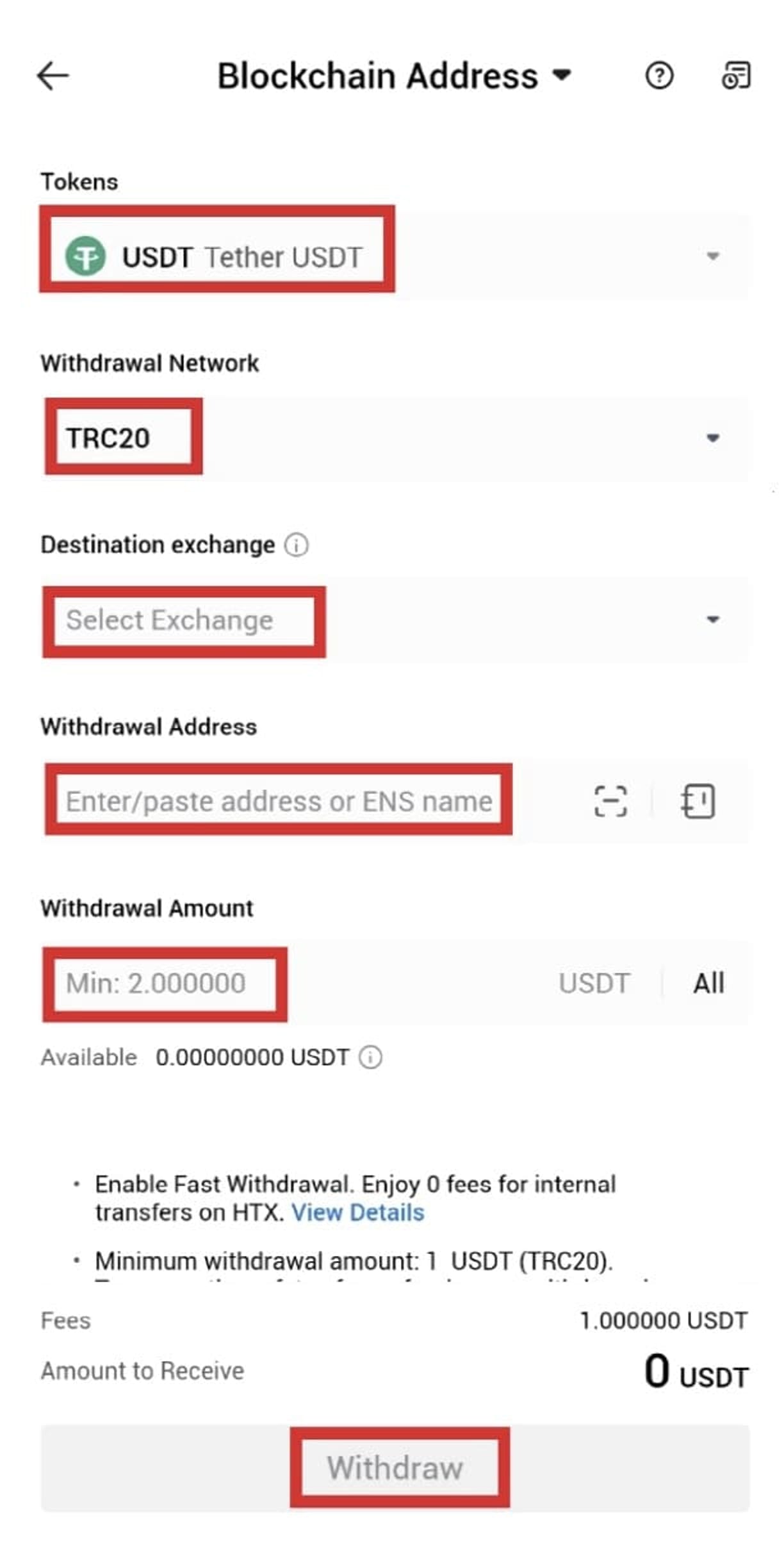The width and height of the screenshot is (784, 1543).
Task: Tap the scan QR code icon
Action: pyautogui.click(x=610, y=801)
